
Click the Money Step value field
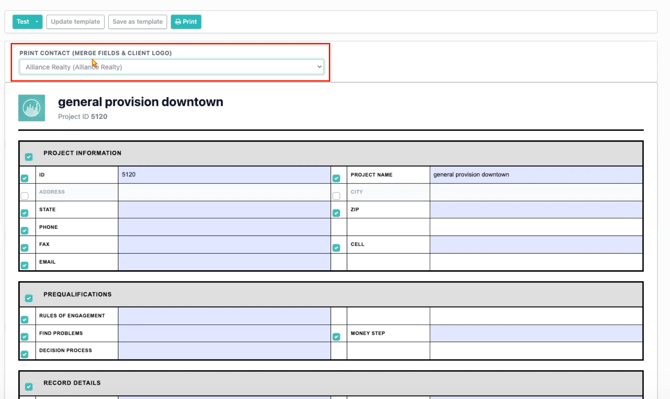tap(536, 333)
